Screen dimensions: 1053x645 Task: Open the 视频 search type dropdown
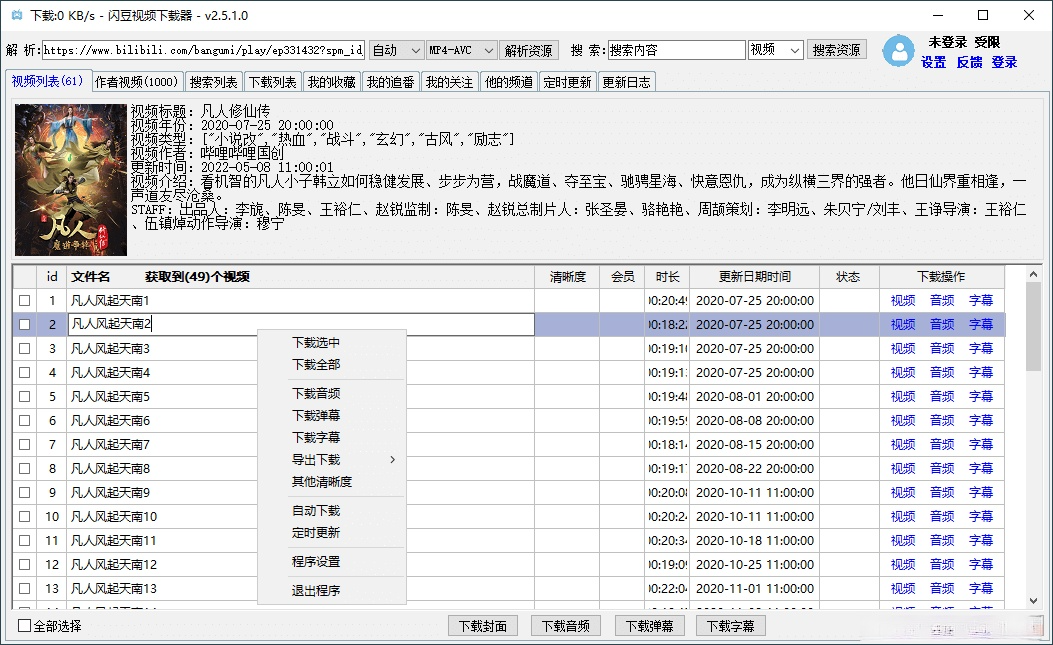(775, 50)
